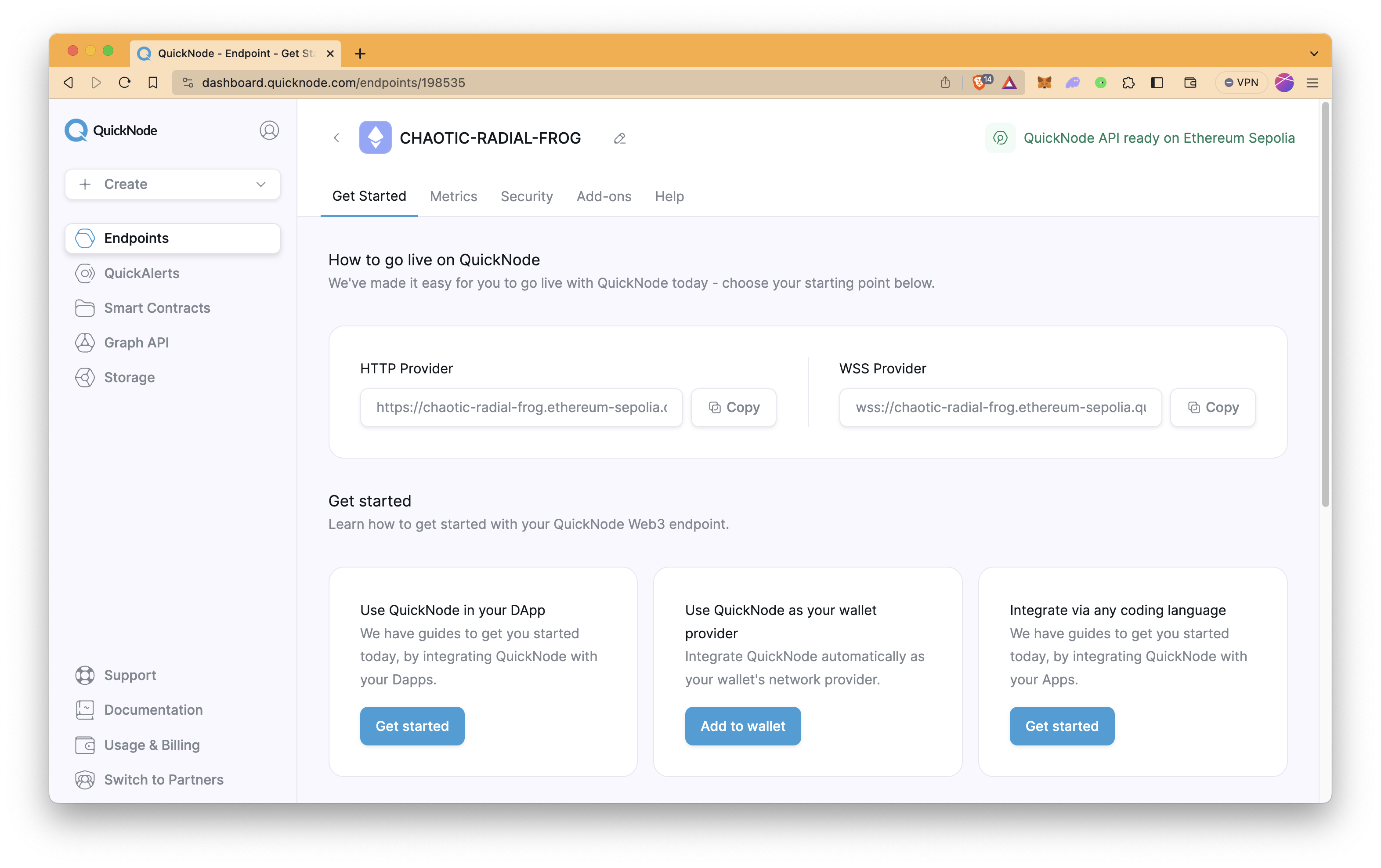Image resolution: width=1381 pixels, height=868 pixels.
Task: Open the user account profile icon
Action: (269, 130)
